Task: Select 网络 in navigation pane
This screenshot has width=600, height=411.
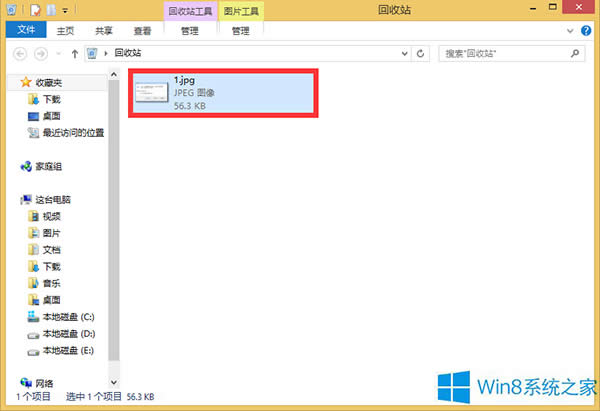Action: (x=44, y=383)
